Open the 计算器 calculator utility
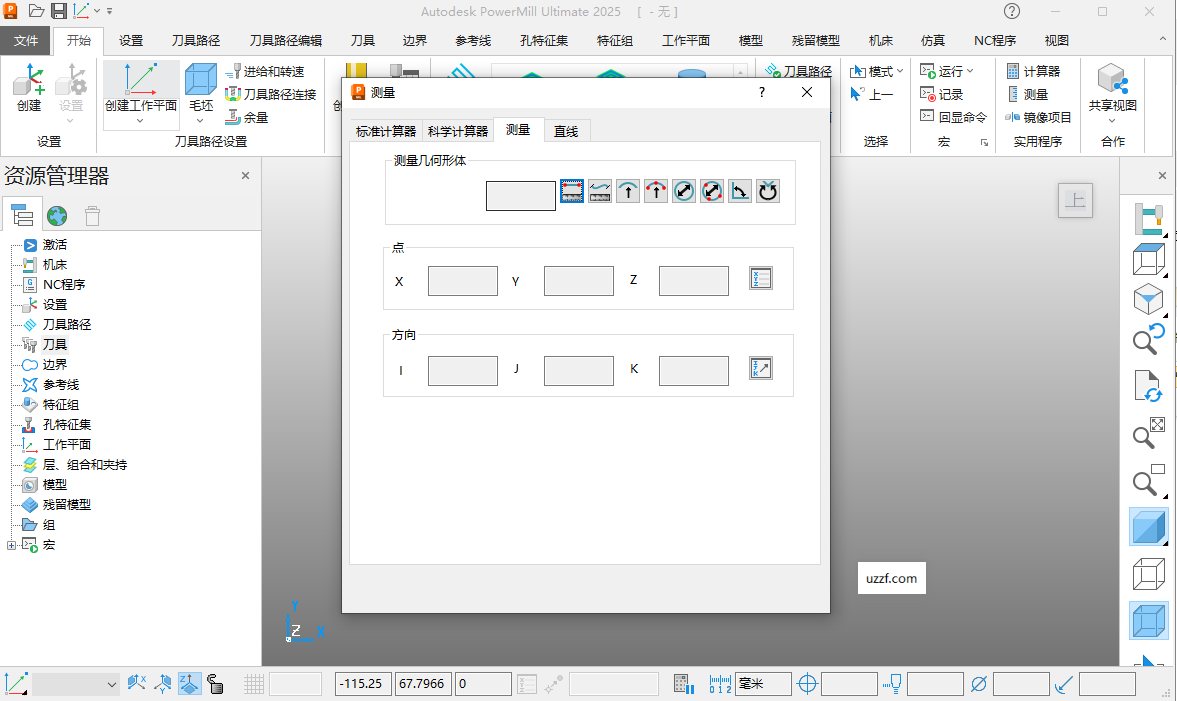Screen dimensions: 1177x701 [1035, 70]
